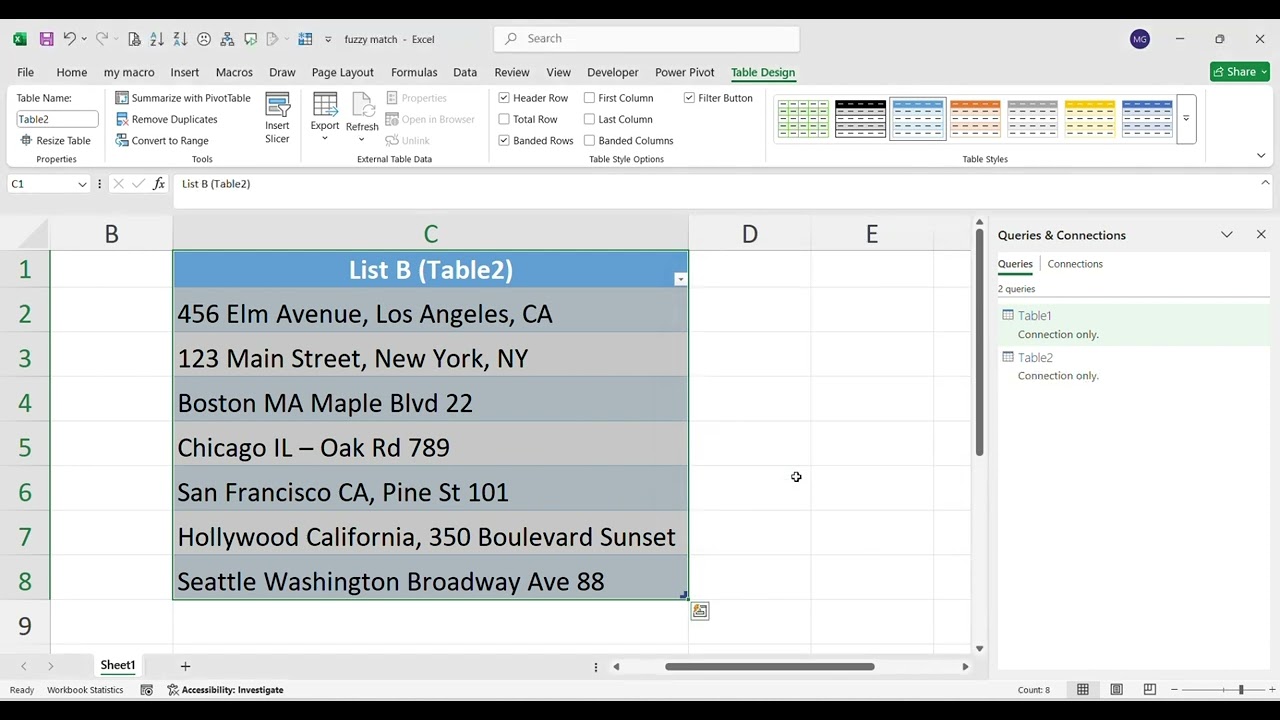The image size is (1280, 720).
Task: Open the Share button dropdown
Action: (x=1263, y=72)
